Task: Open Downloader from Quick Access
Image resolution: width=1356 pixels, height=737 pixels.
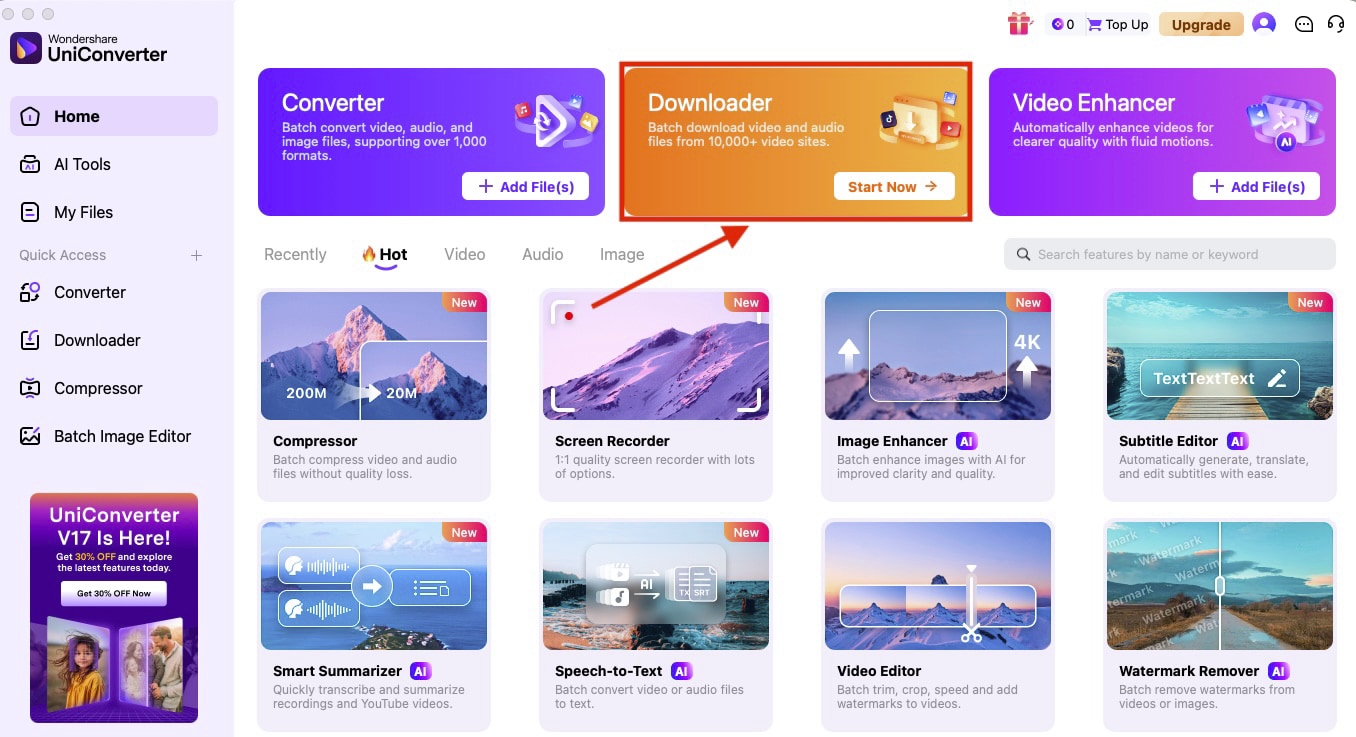Action: pos(114,340)
